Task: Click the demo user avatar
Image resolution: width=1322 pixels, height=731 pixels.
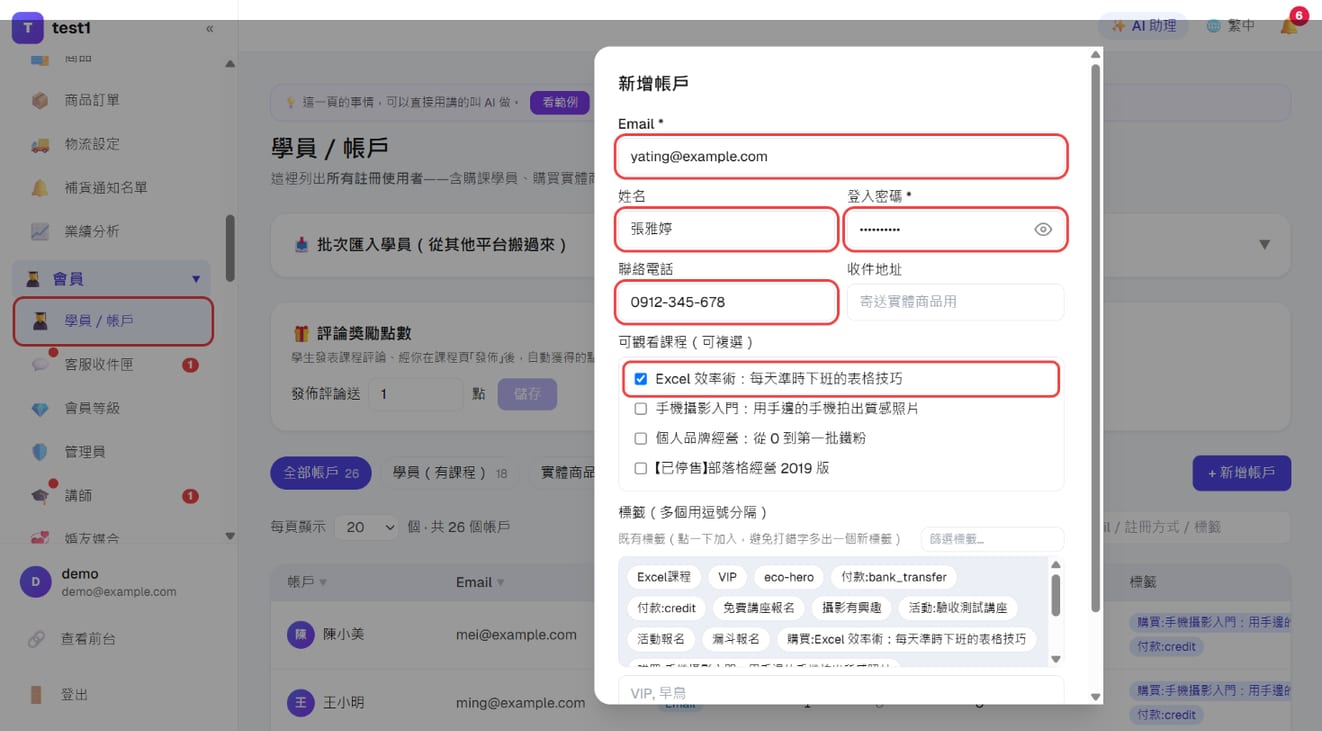Action: (x=36, y=582)
